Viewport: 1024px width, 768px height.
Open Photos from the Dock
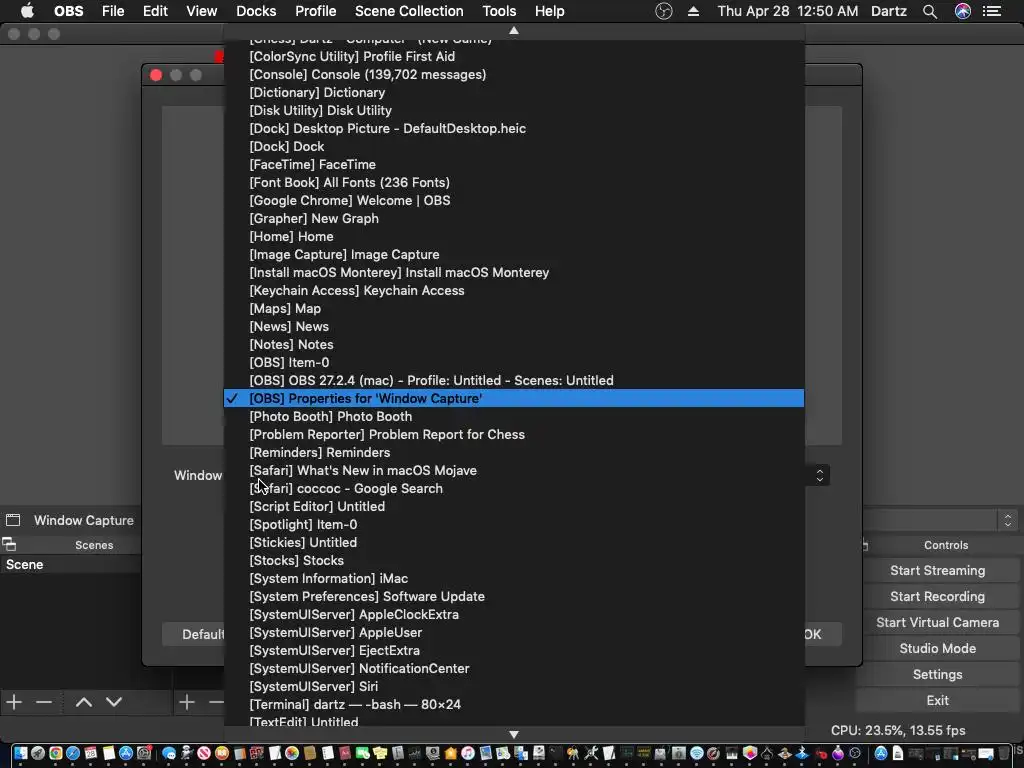[292, 753]
